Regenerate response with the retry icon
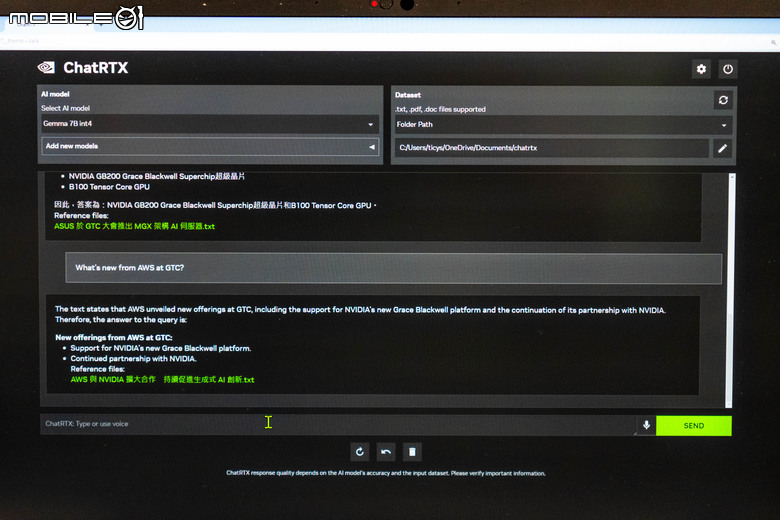The image size is (780, 520). tap(360, 452)
